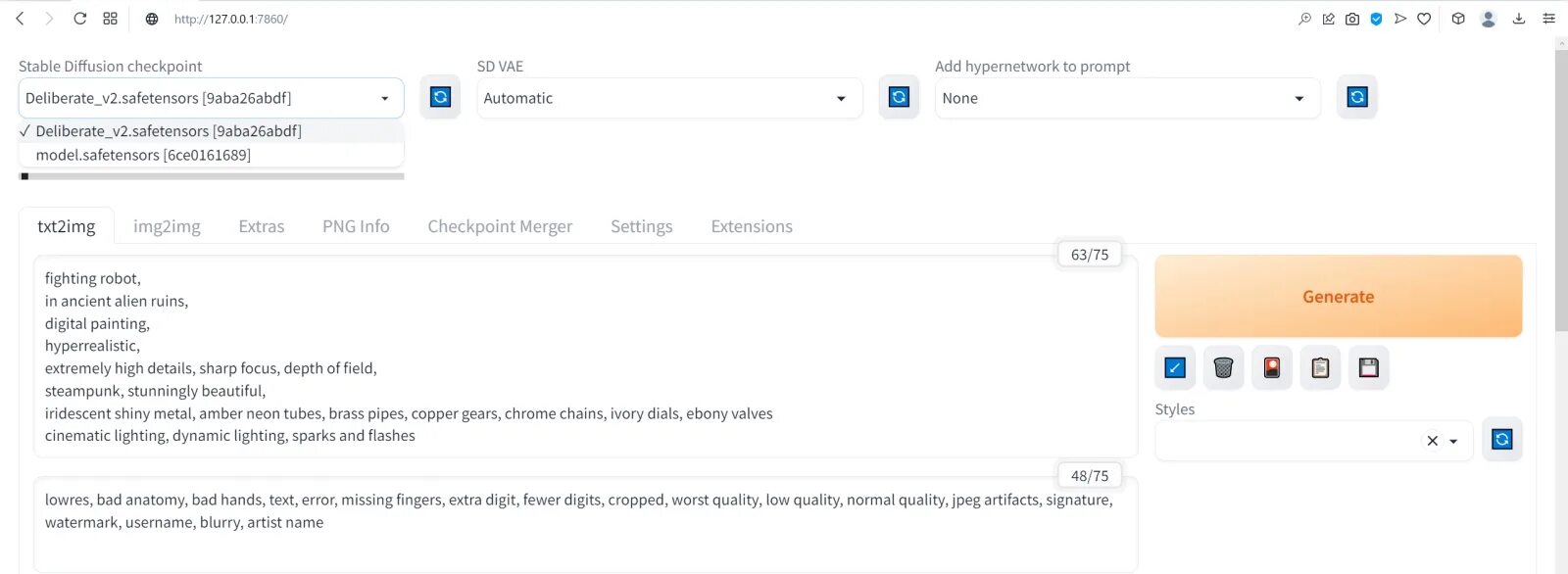
Task: Save the prompt with the floppy disk icon
Action: click(x=1368, y=367)
